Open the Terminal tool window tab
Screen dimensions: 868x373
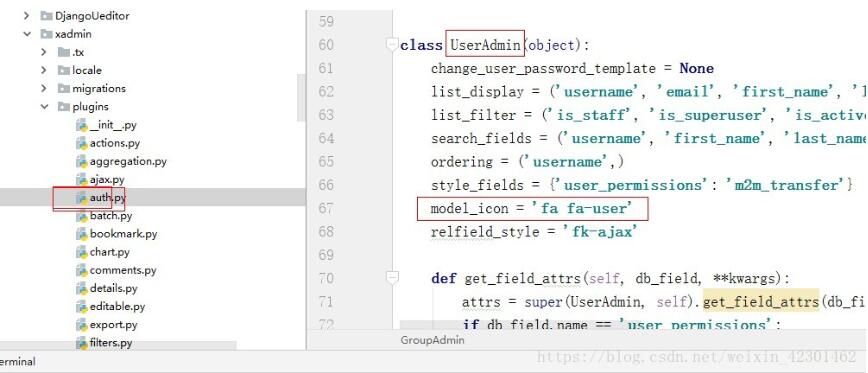[17, 362]
